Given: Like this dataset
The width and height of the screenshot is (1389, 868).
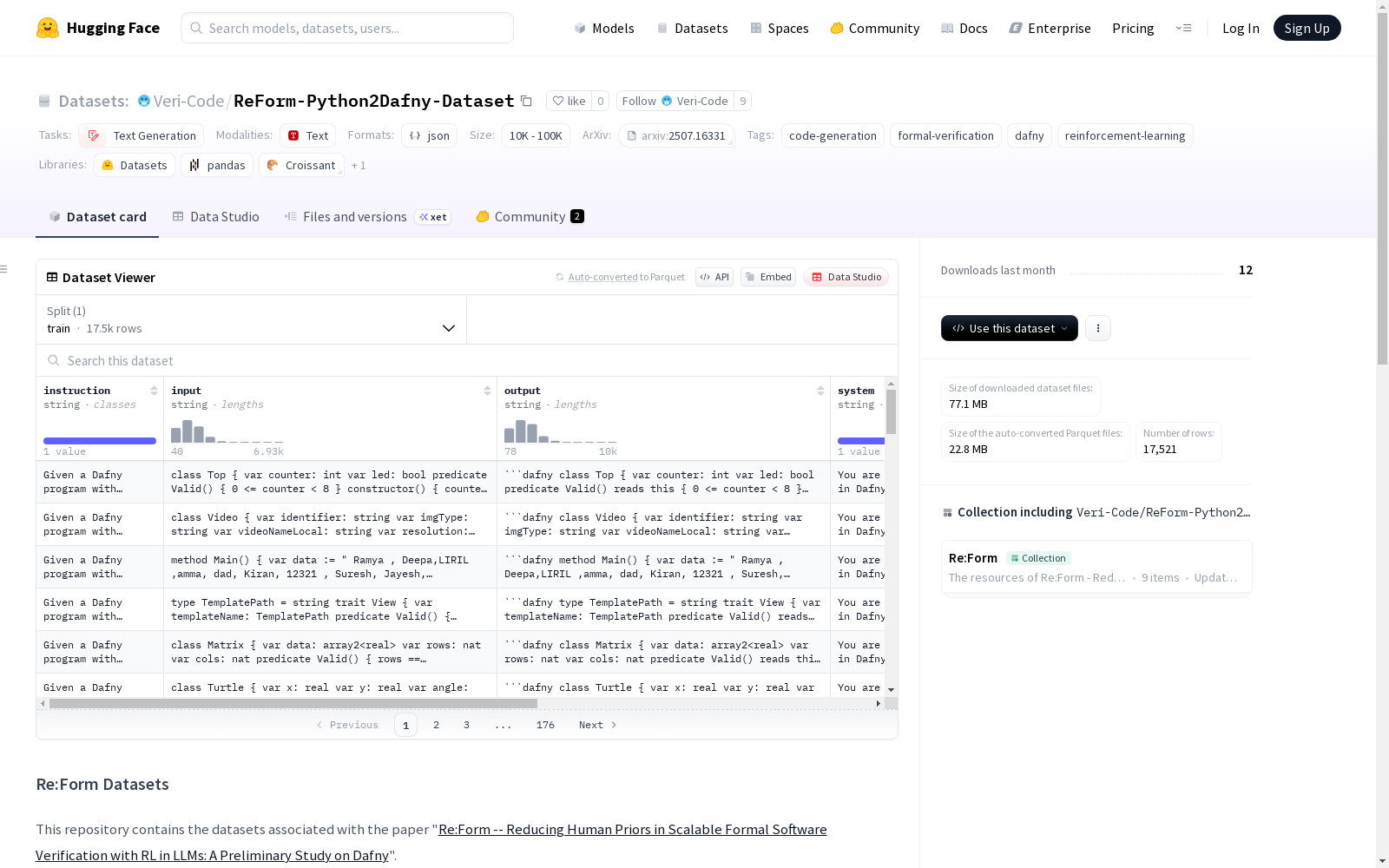Looking at the screenshot, I should pos(569,101).
